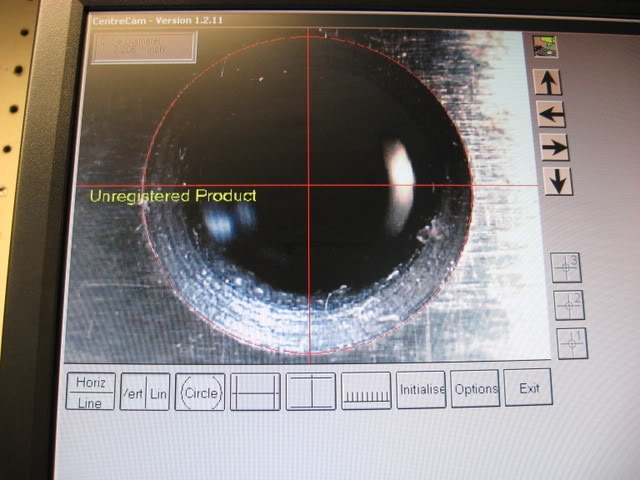Viewport: 640px width, 480px height.
Task: Select crosshair preset 3
Action: [x=567, y=267]
